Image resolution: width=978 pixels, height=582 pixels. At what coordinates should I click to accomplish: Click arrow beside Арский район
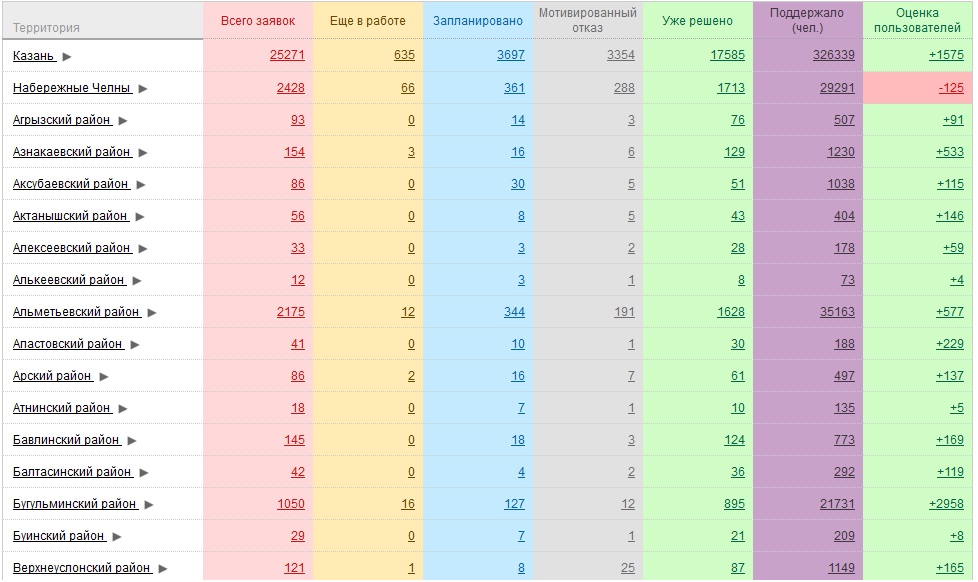[104, 377]
